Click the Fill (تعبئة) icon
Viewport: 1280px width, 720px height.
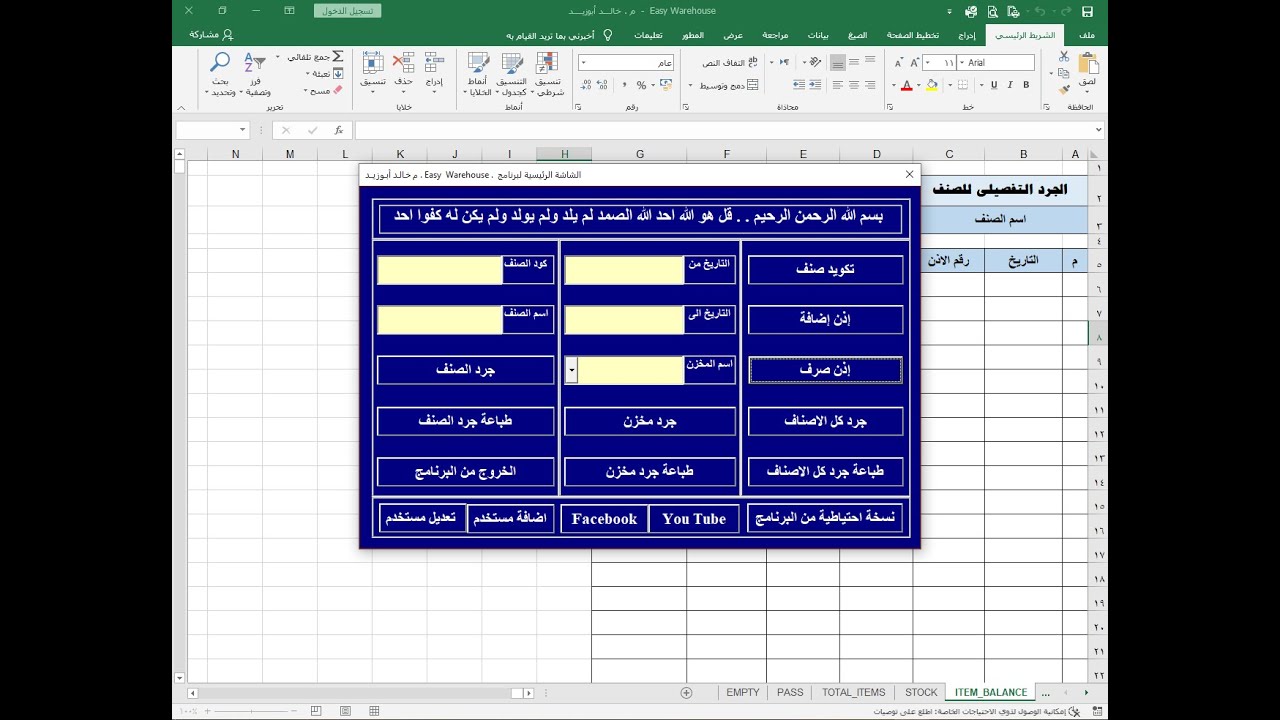click(x=338, y=73)
